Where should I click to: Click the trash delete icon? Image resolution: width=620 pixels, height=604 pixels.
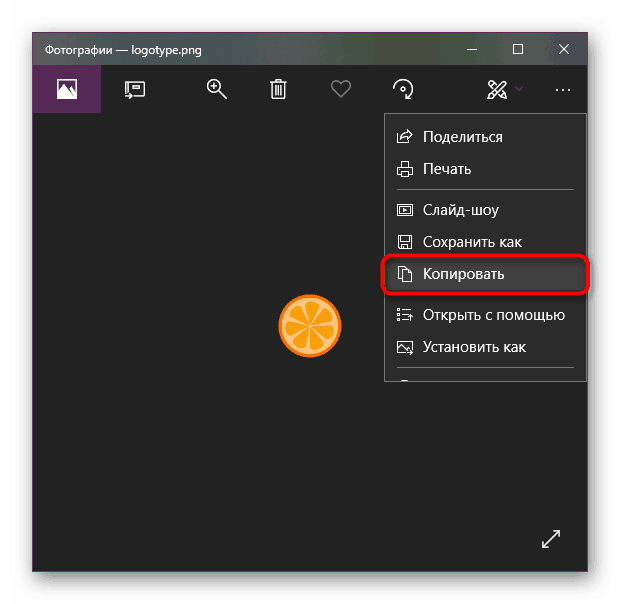click(x=278, y=90)
